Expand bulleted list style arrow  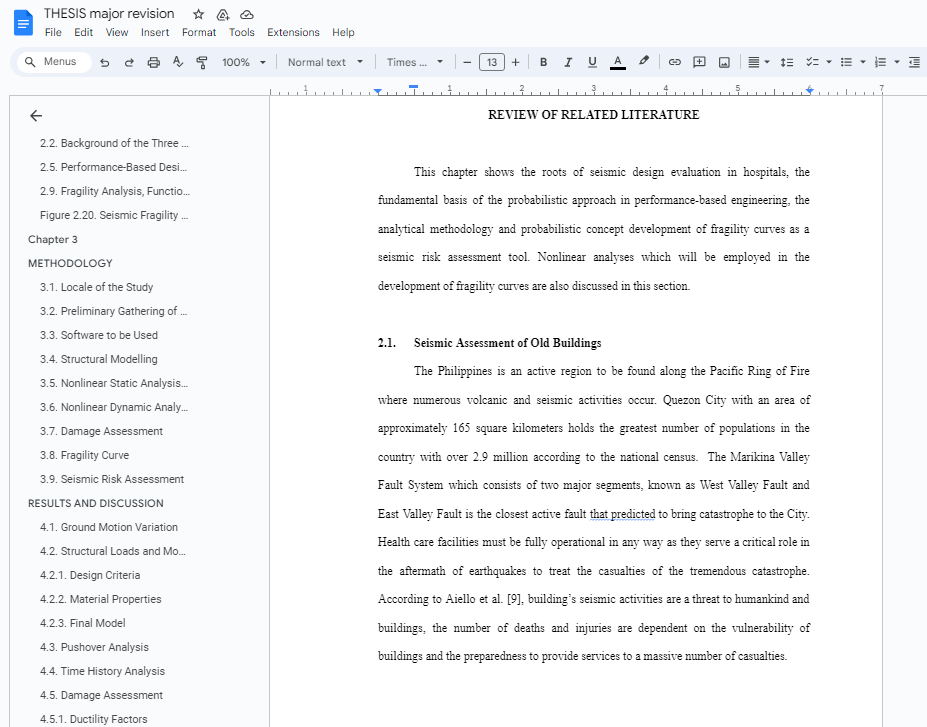[x=863, y=62]
